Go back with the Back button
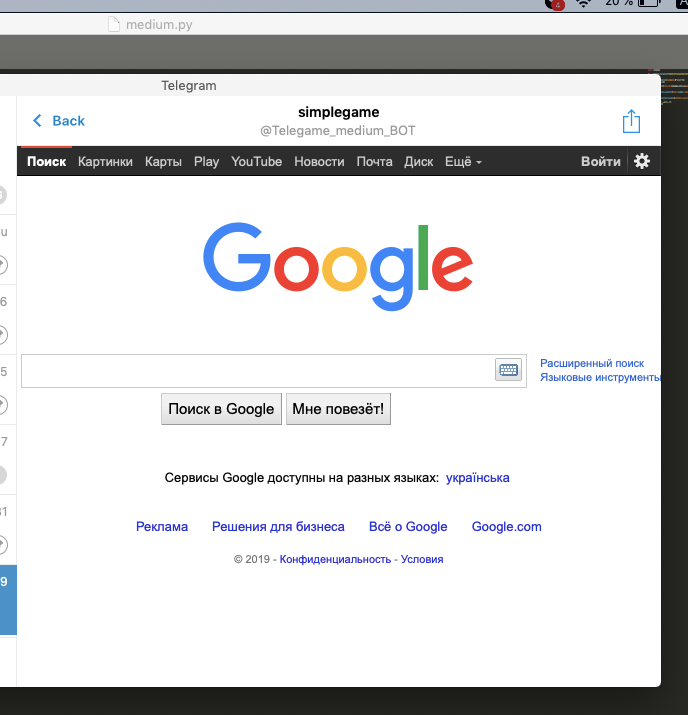This screenshot has width=688, height=715. [59, 121]
